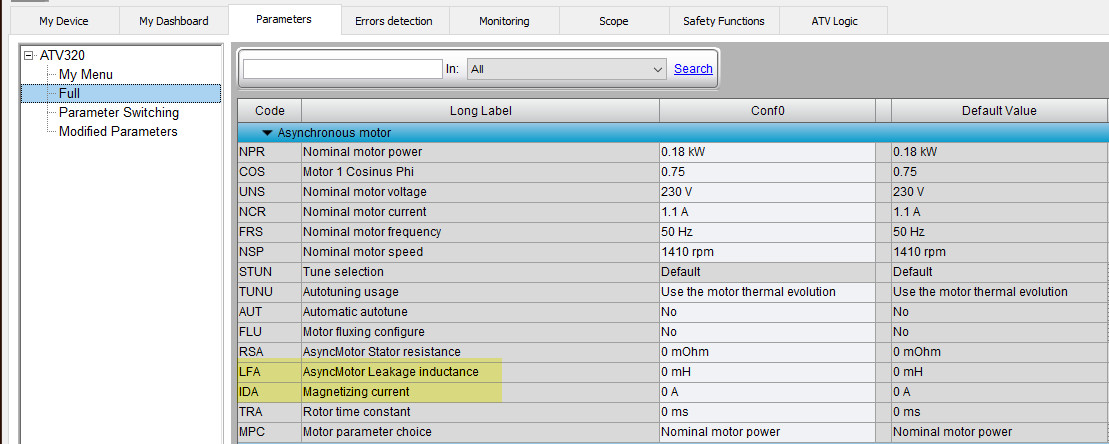This screenshot has height=444, width=1109.
Task: Open Automatic autotune Conf0 value cell
Action: 767,312
